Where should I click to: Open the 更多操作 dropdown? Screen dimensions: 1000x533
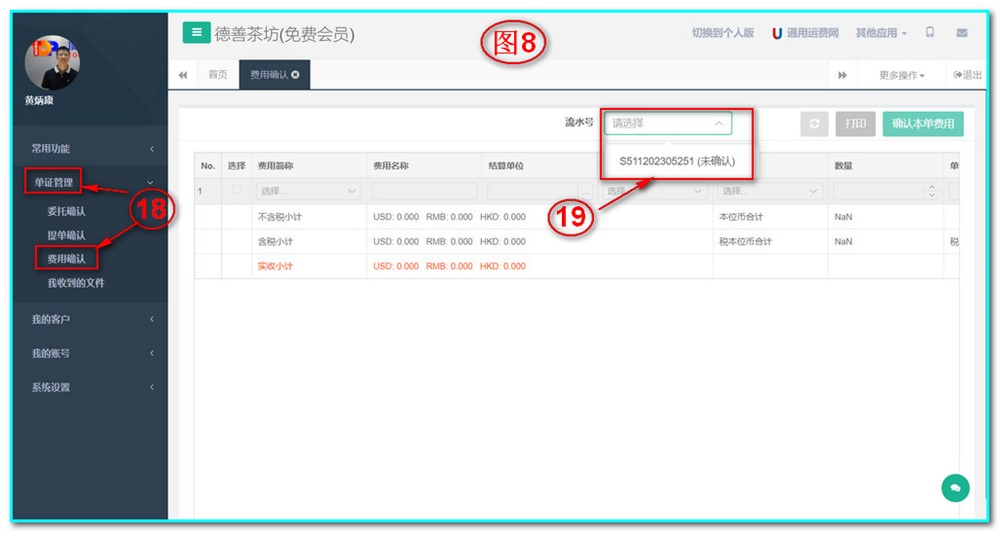(x=901, y=75)
